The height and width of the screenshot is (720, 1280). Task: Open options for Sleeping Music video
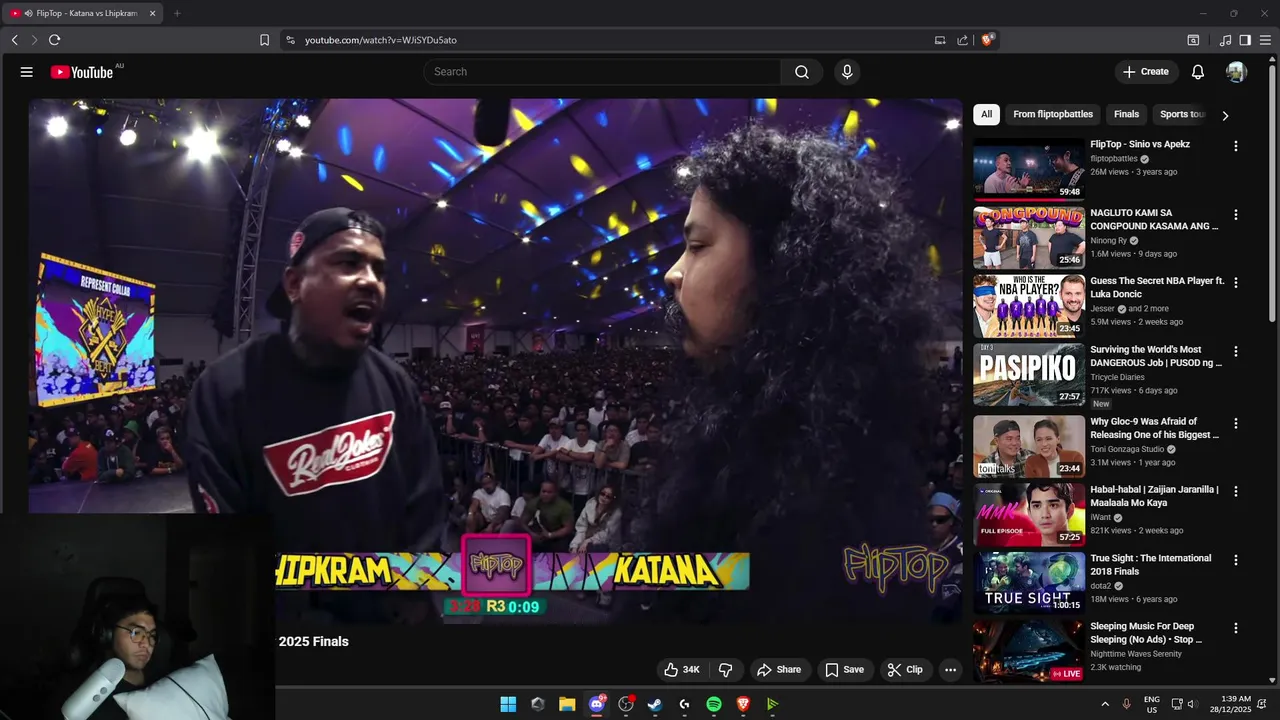click(1236, 628)
